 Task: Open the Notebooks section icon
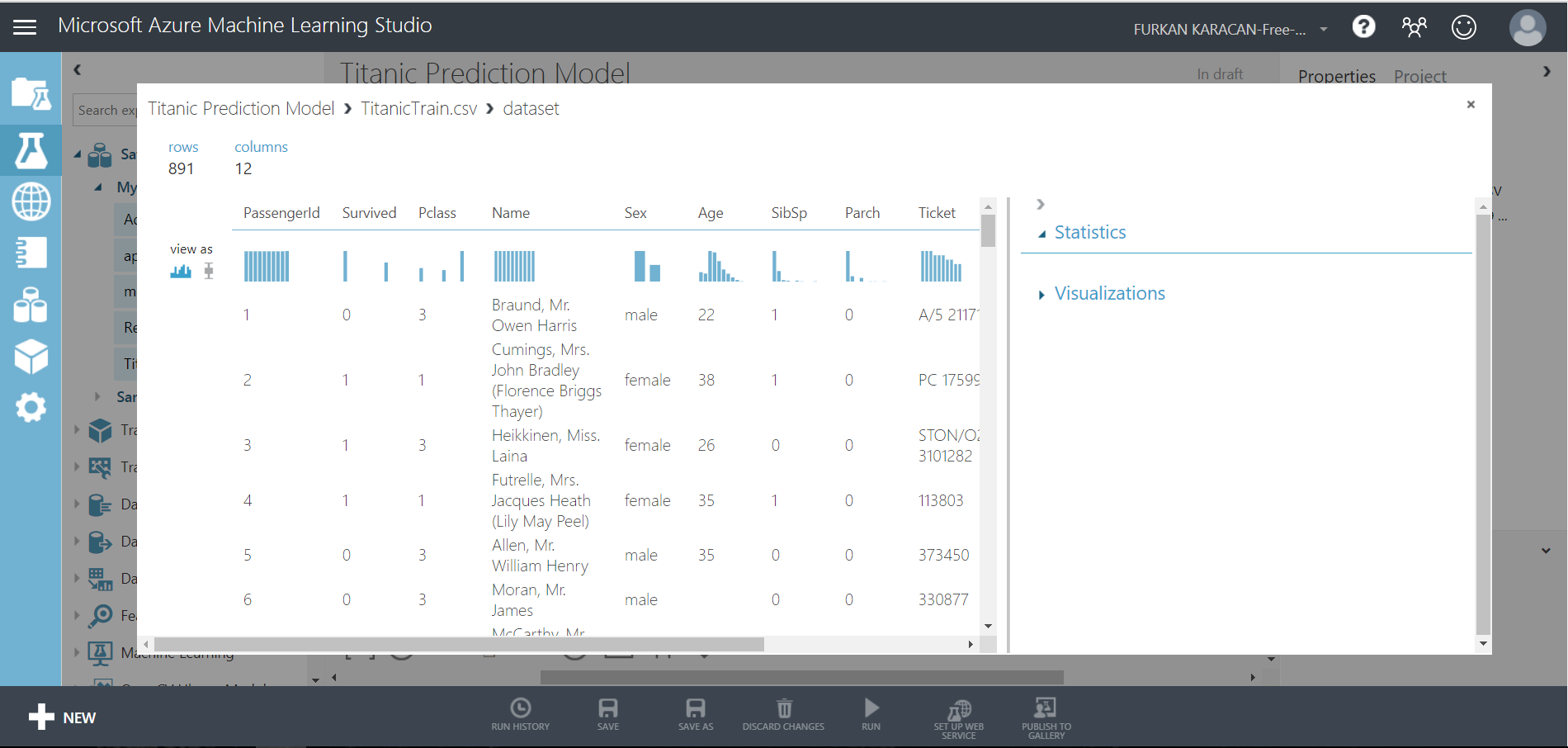[x=31, y=253]
